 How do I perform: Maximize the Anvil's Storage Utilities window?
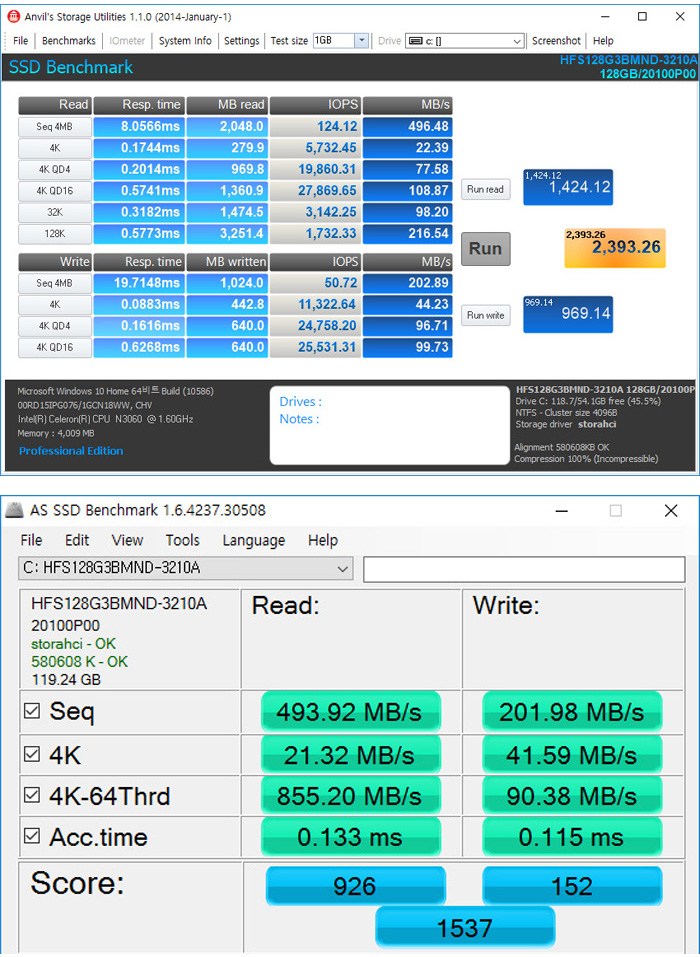642,16
